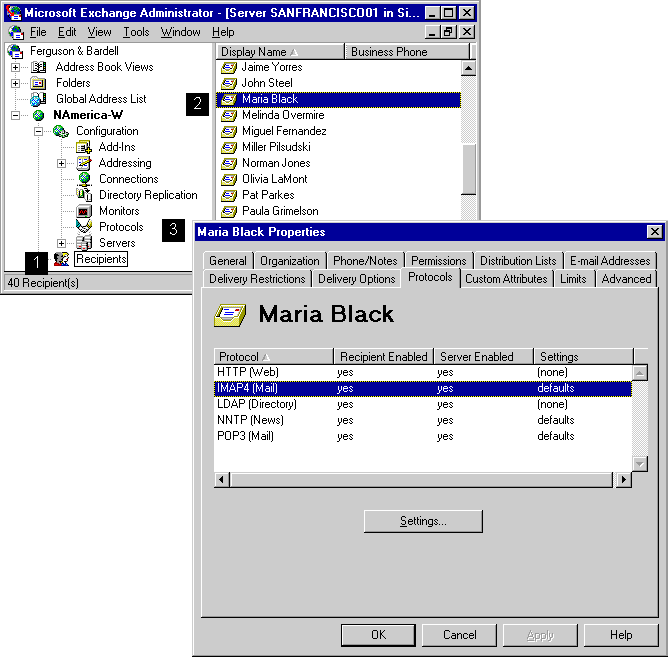
Task: Click the Global Address List globe icon
Action: [38, 99]
